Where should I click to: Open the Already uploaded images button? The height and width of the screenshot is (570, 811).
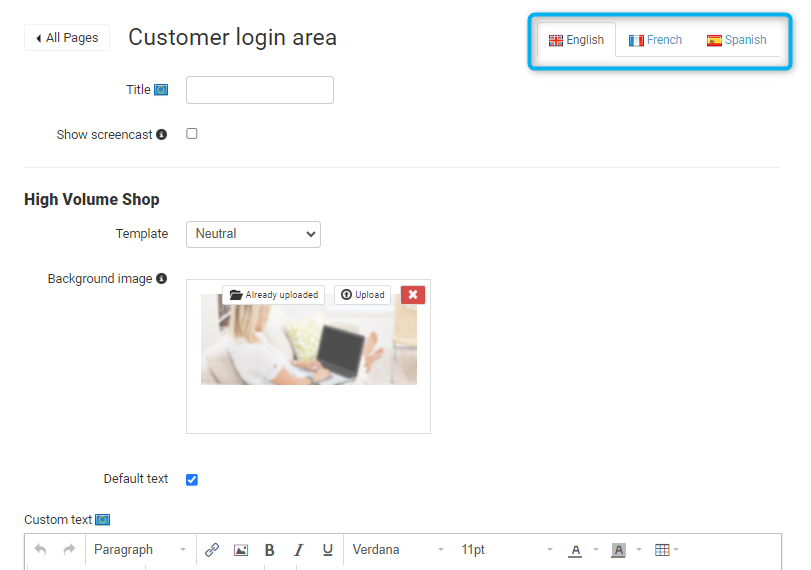click(x=274, y=295)
